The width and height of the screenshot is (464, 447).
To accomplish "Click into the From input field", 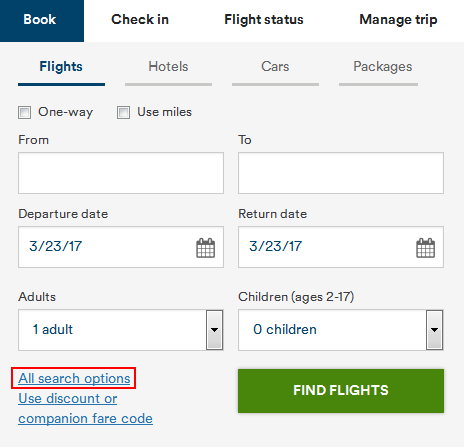I will coord(121,173).
